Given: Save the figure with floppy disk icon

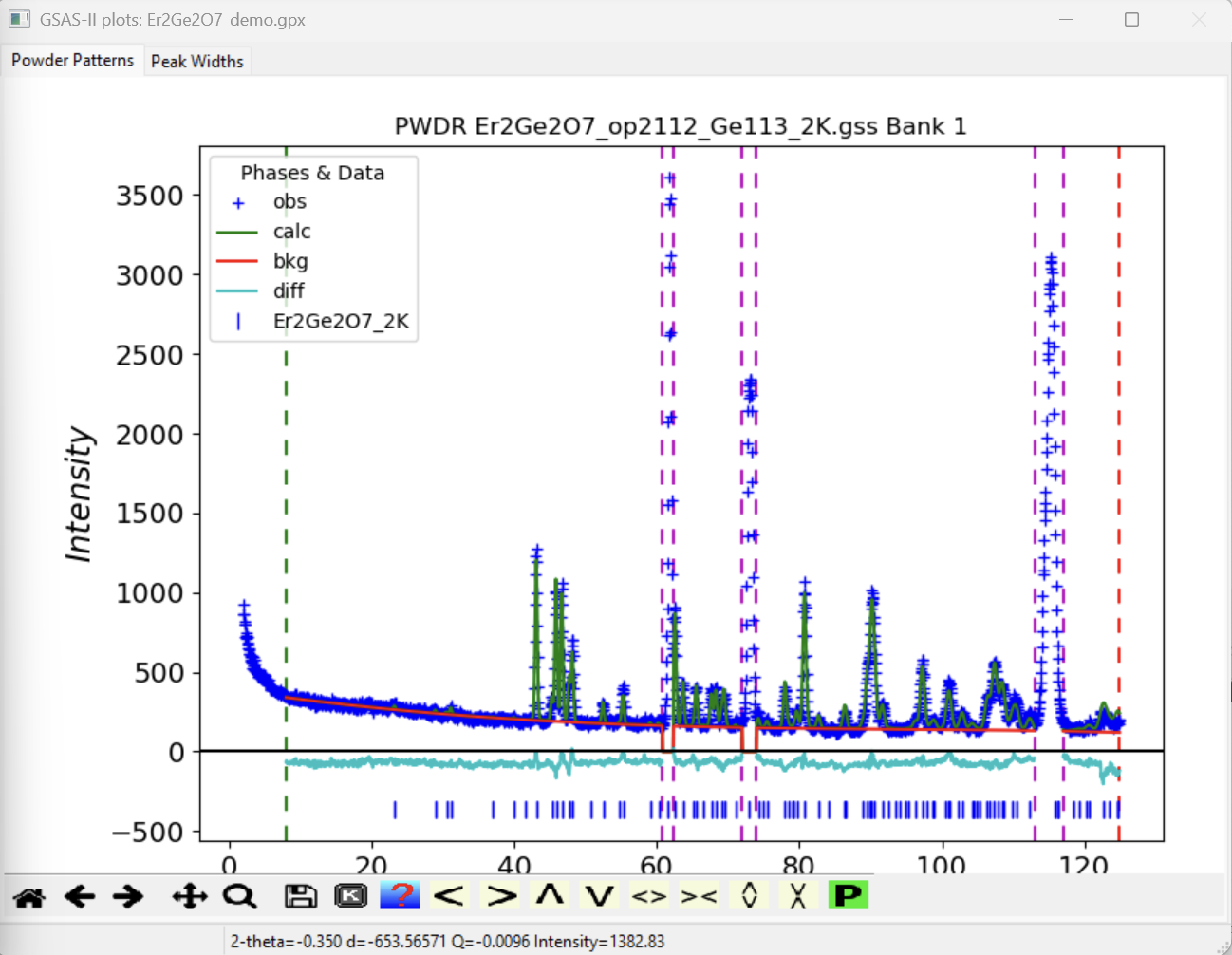Looking at the screenshot, I should click(301, 896).
